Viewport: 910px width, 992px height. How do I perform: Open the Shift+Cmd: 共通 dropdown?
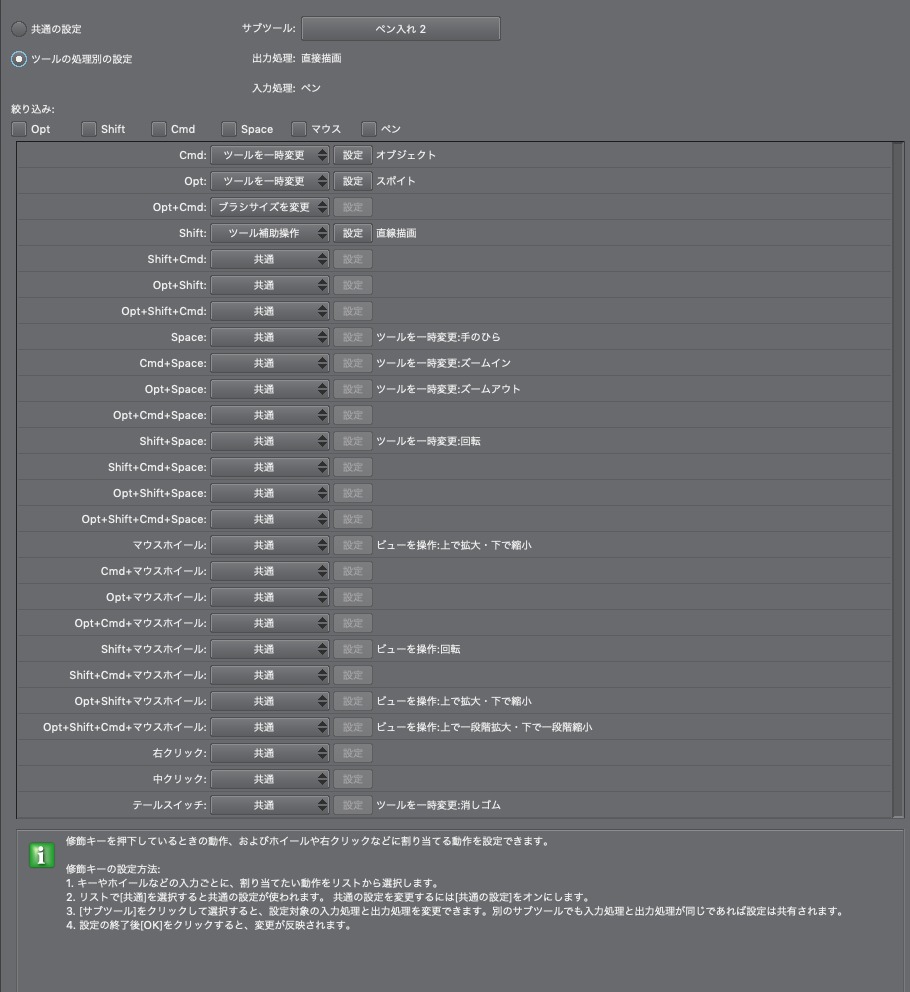270,259
